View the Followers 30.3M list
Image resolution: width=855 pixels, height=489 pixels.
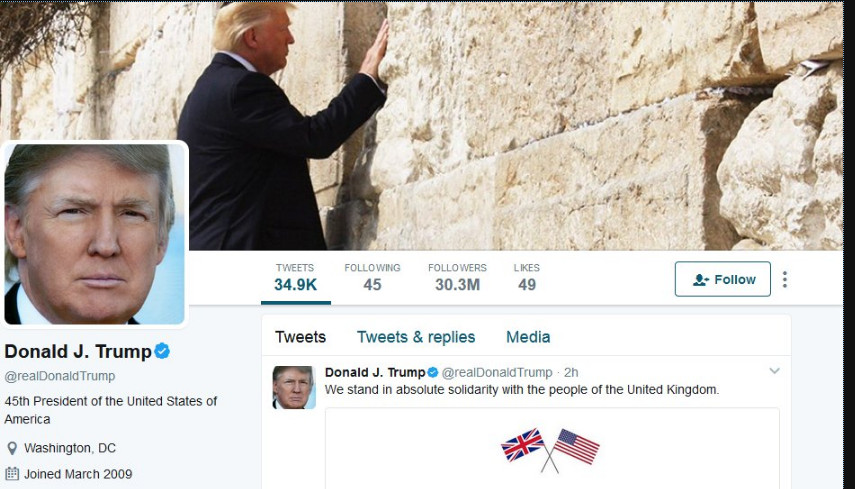[x=457, y=277]
